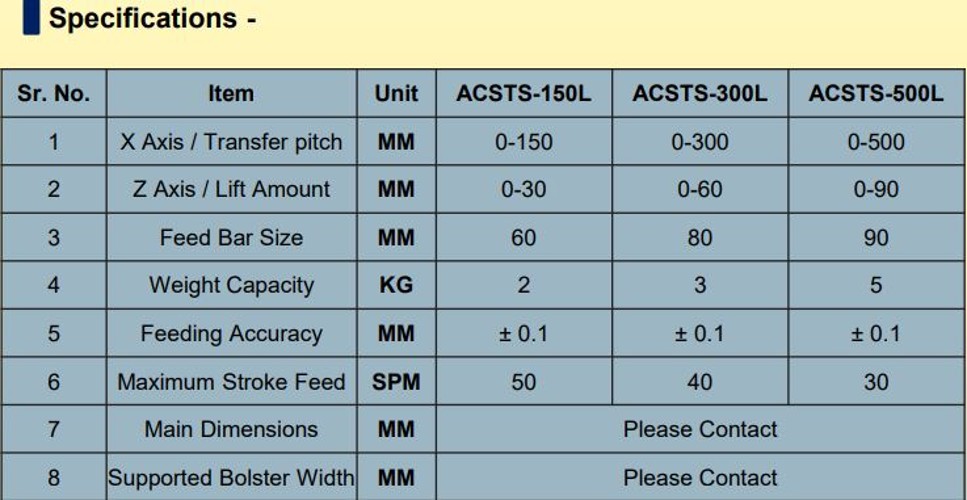Screen dimensions: 967x500
Task: Select the ACSTS-300L column header
Action: (700, 94)
